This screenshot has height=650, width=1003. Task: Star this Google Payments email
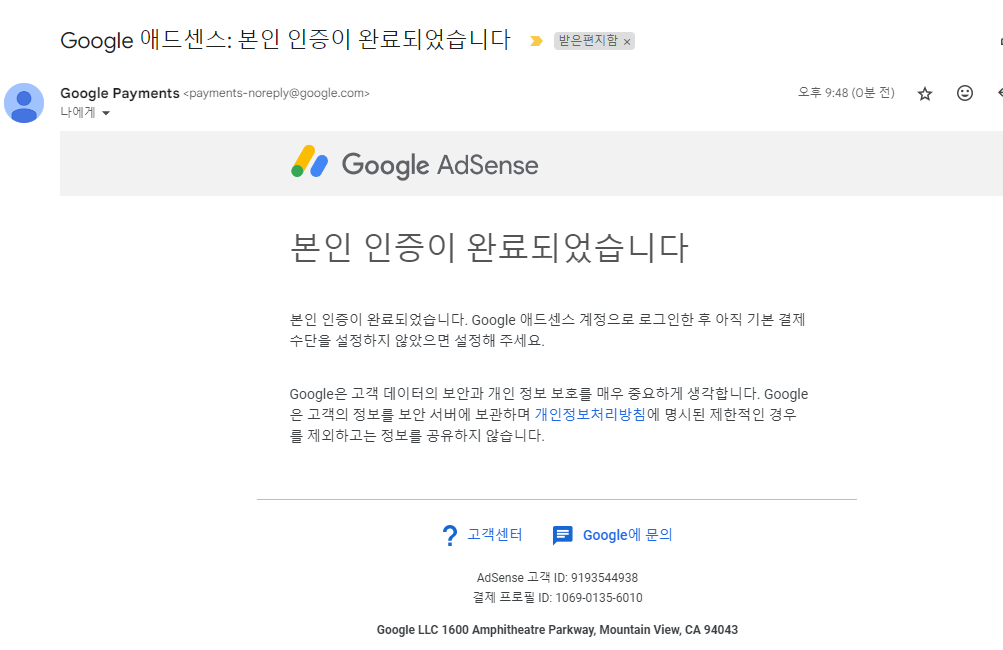click(924, 94)
